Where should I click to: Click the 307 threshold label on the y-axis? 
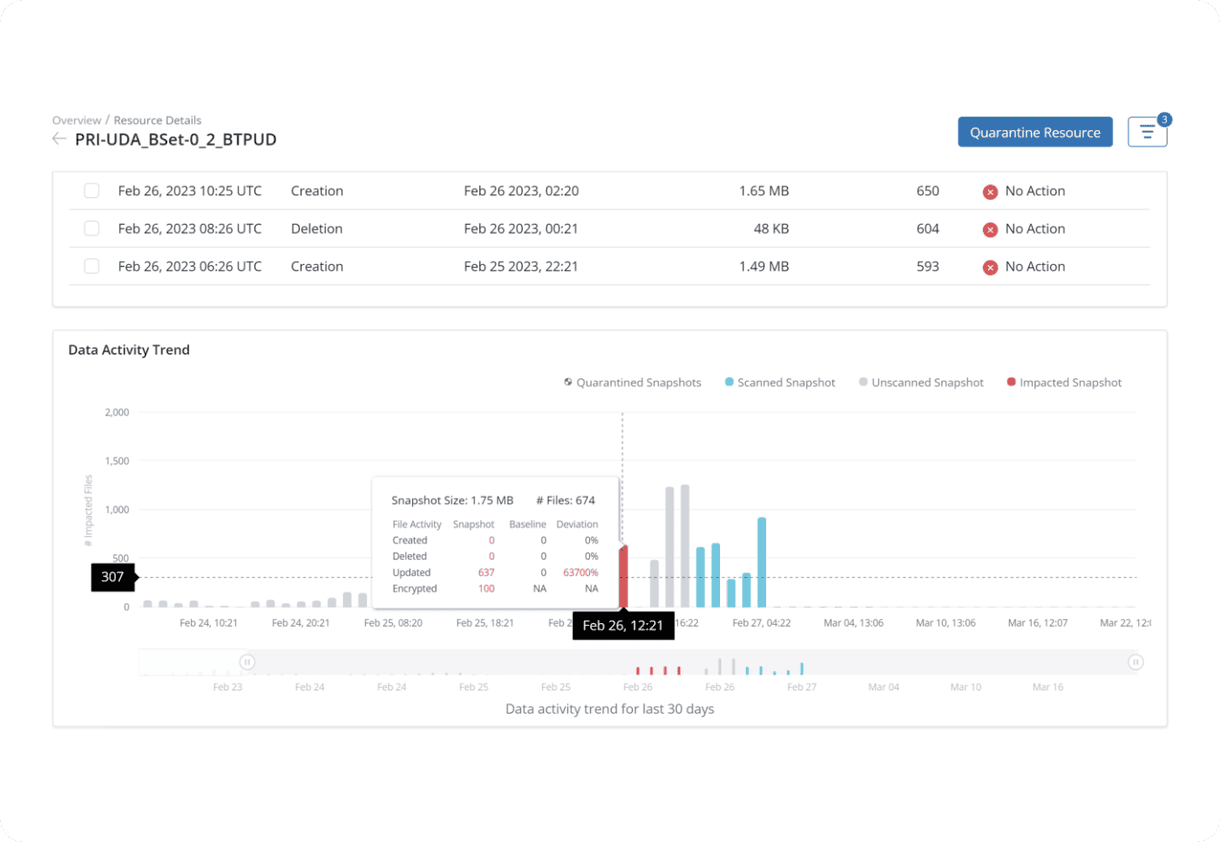pos(113,577)
